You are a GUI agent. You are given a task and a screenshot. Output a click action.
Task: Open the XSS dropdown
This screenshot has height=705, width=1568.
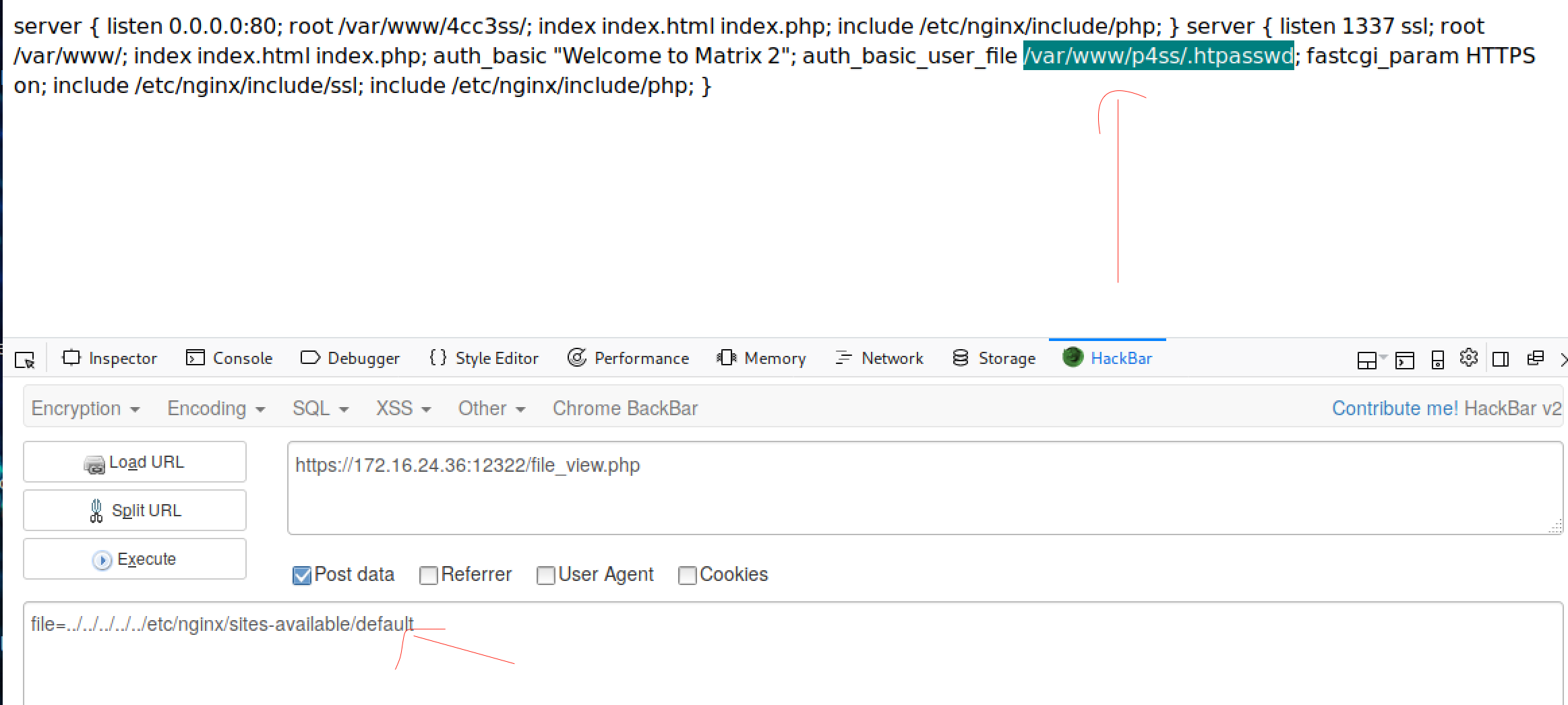click(403, 408)
